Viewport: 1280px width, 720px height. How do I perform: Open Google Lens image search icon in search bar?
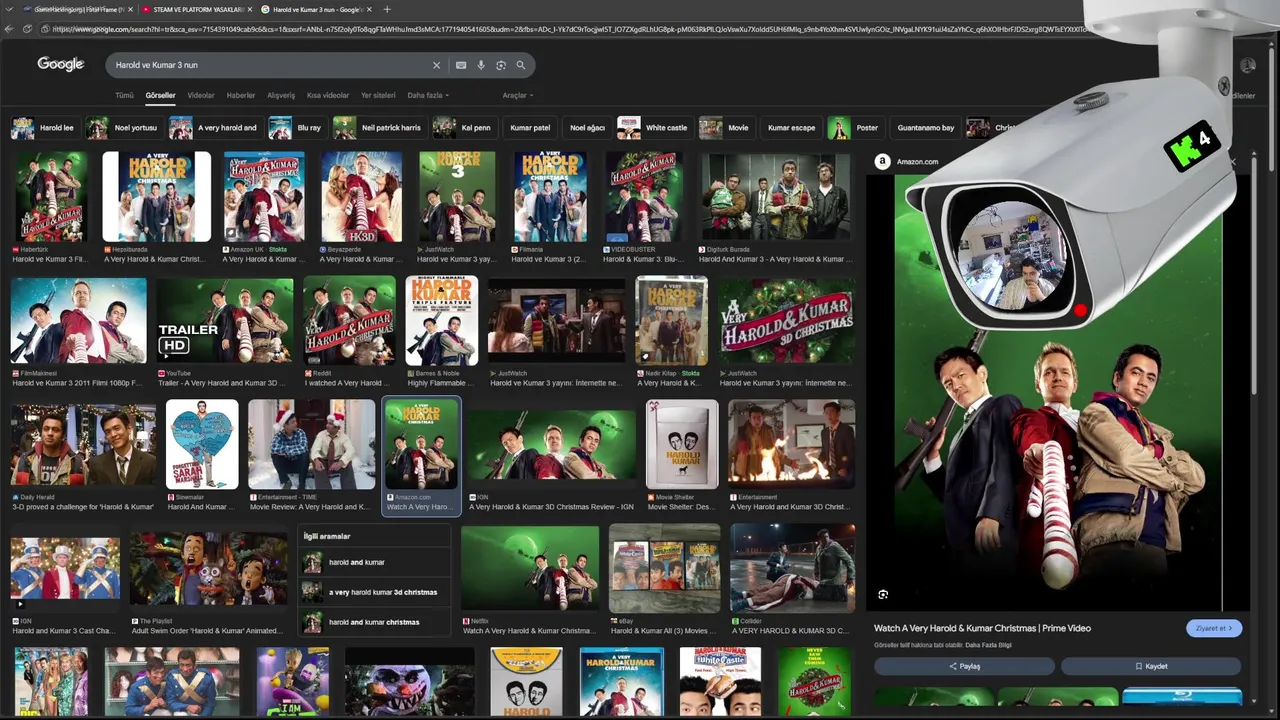501,65
